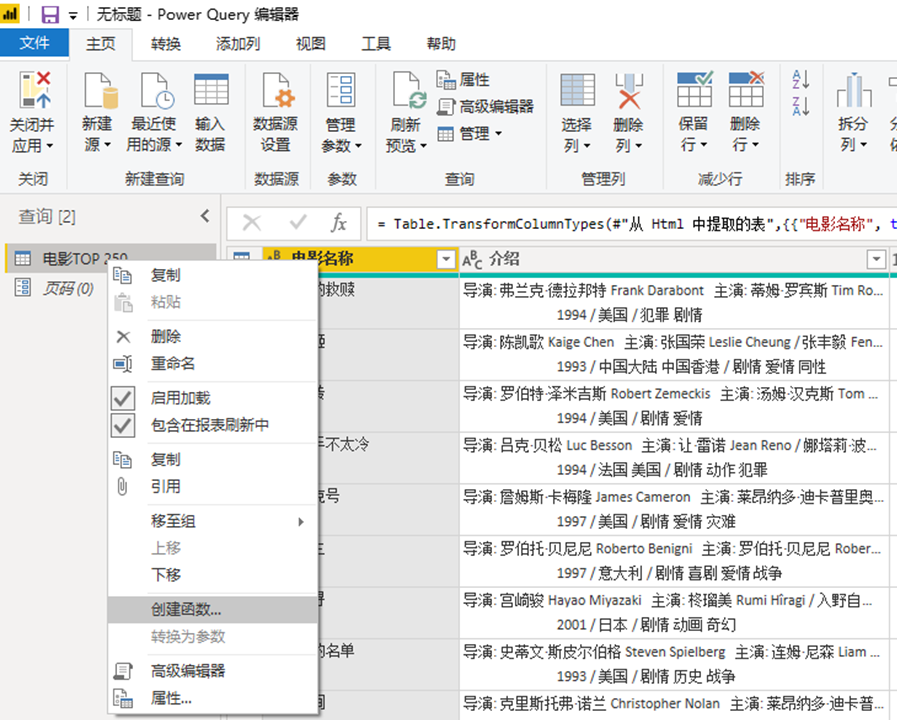
Task: Open the 电影名称 column filter dropdown
Action: pyautogui.click(x=444, y=259)
